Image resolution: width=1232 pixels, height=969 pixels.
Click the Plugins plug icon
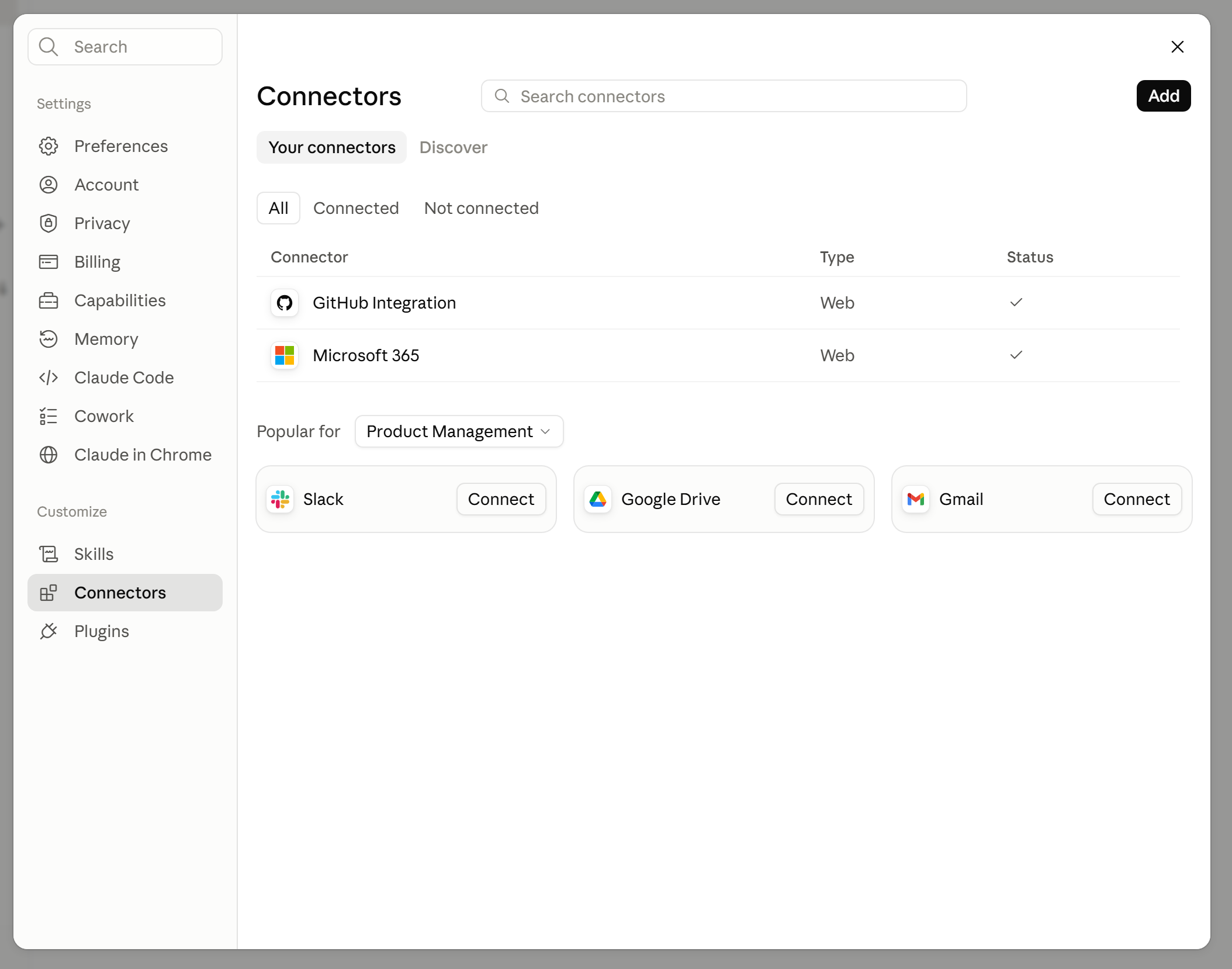49,631
